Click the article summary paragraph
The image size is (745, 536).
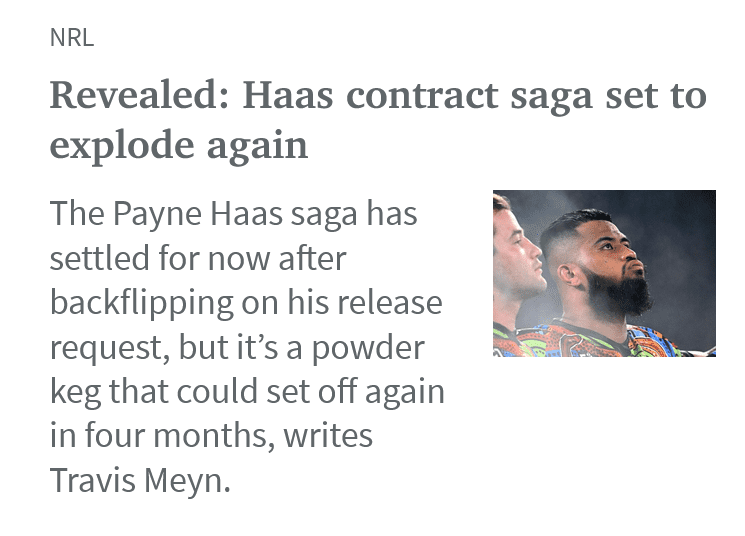click(x=247, y=346)
